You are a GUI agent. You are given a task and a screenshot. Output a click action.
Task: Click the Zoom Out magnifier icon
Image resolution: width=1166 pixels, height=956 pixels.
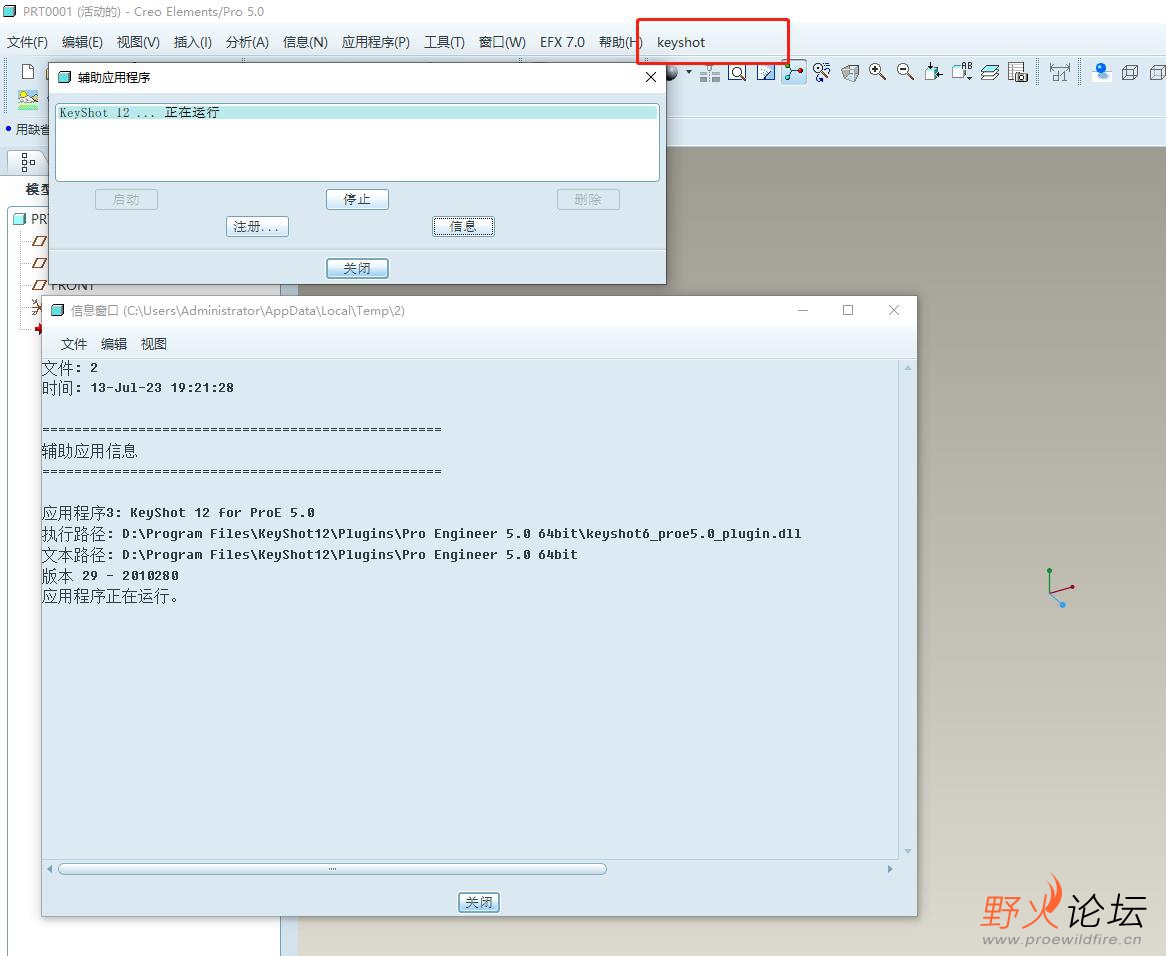[x=905, y=71]
